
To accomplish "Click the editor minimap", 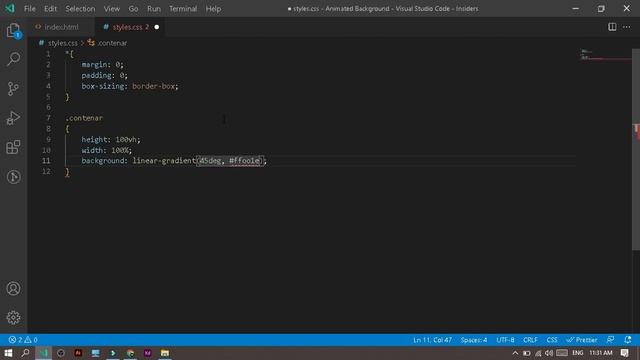I will coord(605,55).
